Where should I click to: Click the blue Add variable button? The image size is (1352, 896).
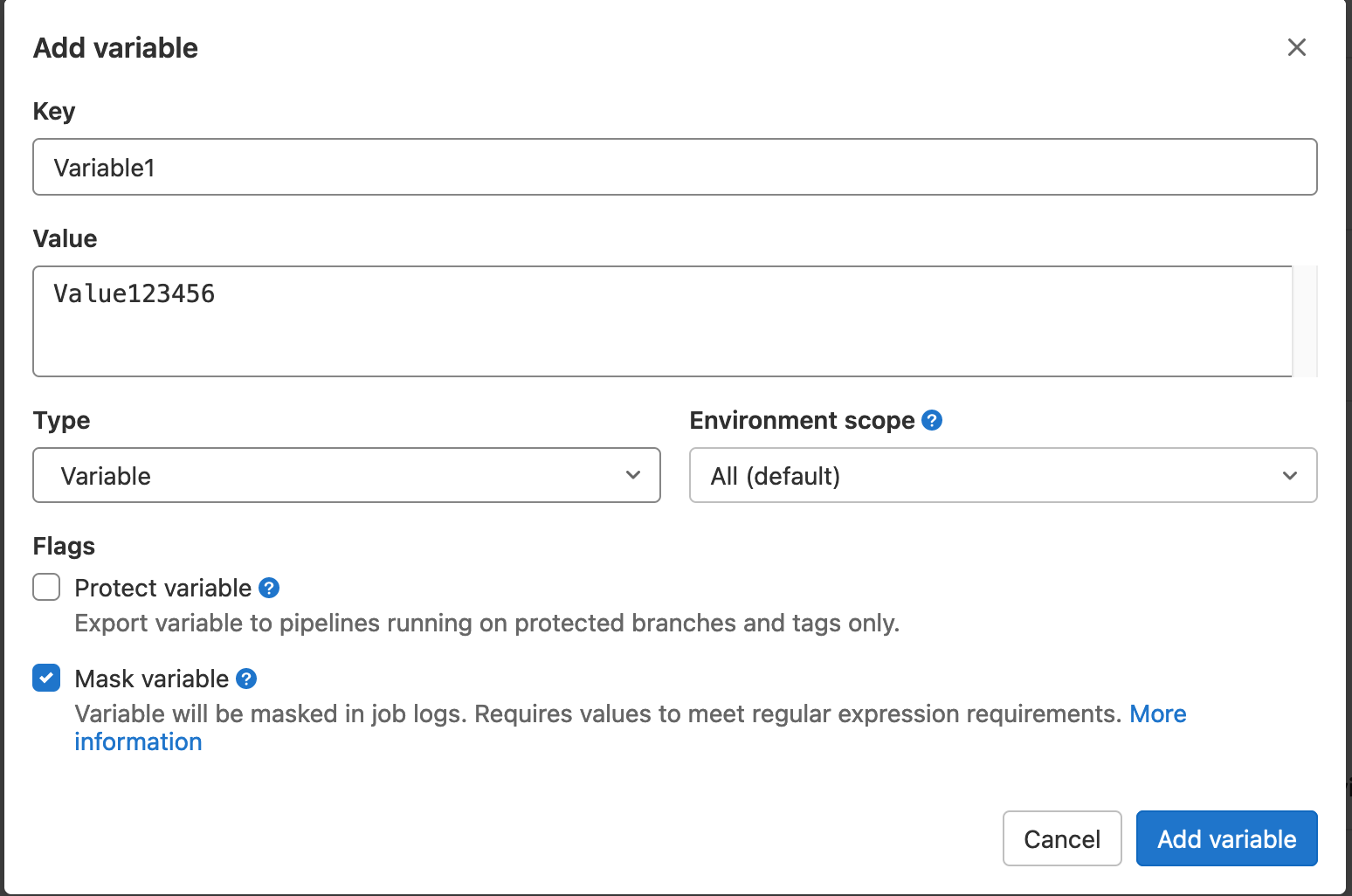pyautogui.click(x=1226, y=838)
